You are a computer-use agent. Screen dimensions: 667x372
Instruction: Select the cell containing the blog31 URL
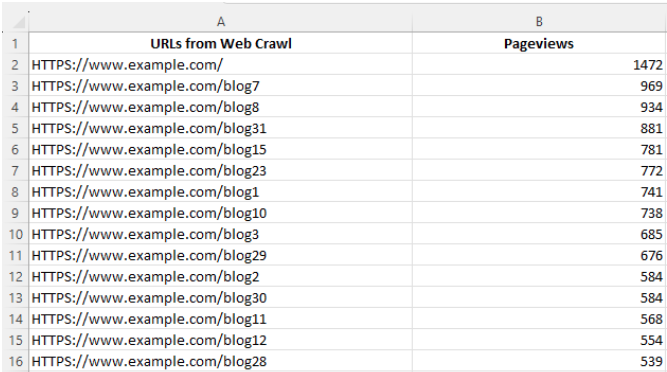(x=220, y=128)
